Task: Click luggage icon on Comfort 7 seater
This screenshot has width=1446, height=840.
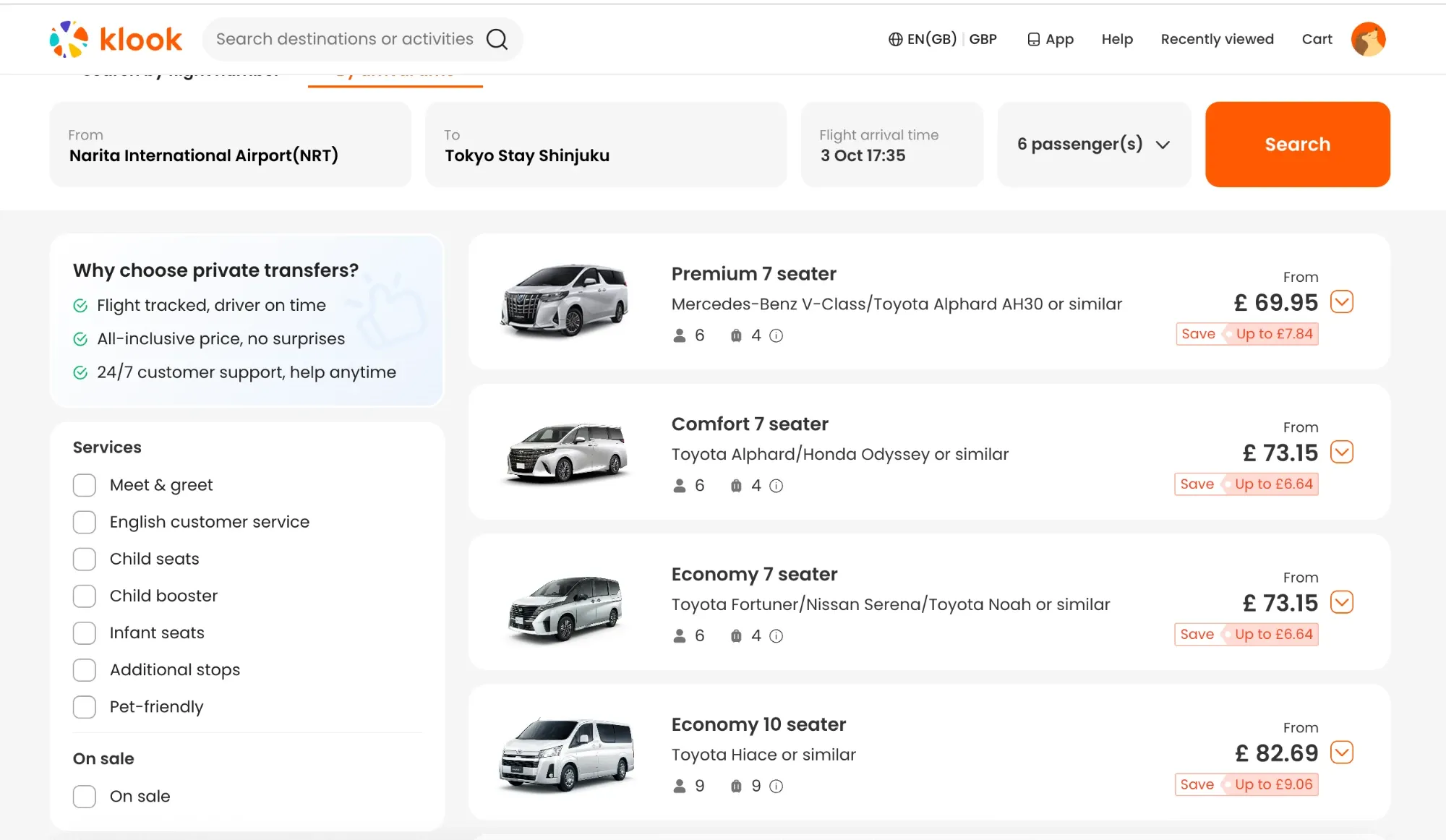Action: [x=736, y=486]
